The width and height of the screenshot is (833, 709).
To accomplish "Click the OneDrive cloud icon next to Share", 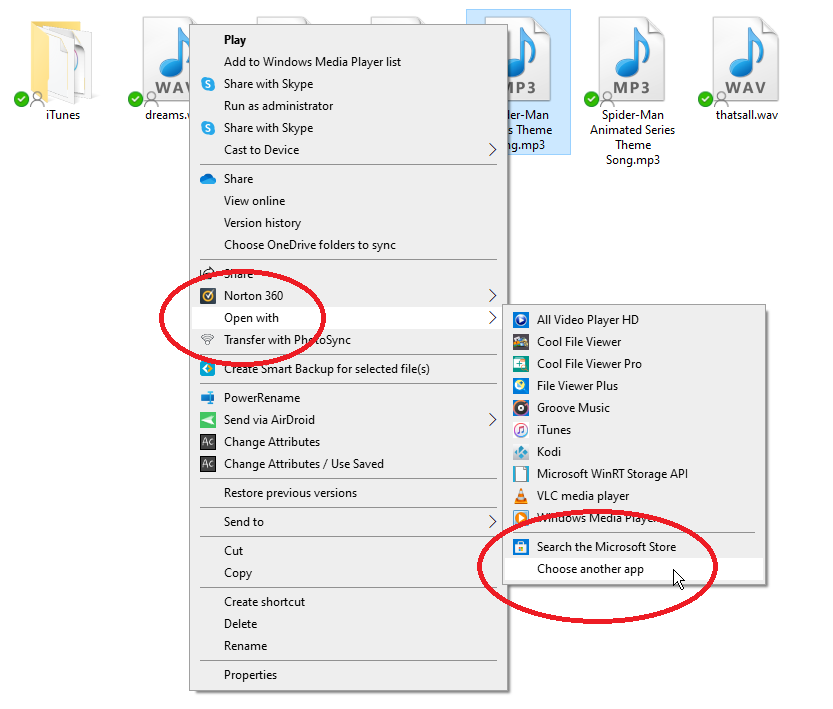I will pos(208,179).
